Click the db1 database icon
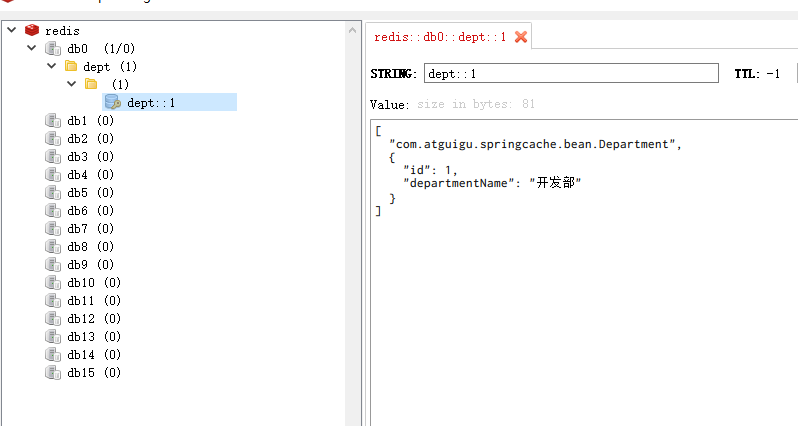Image resolution: width=798 pixels, height=426 pixels. pos(53,121)
